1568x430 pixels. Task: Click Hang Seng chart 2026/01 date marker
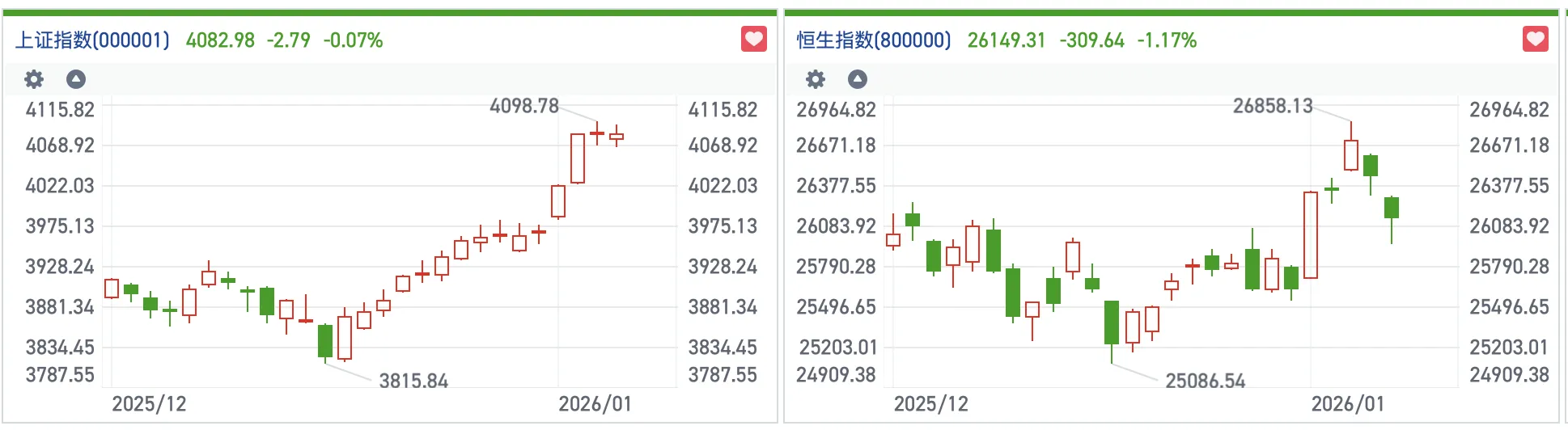[x=1347, y=404]
